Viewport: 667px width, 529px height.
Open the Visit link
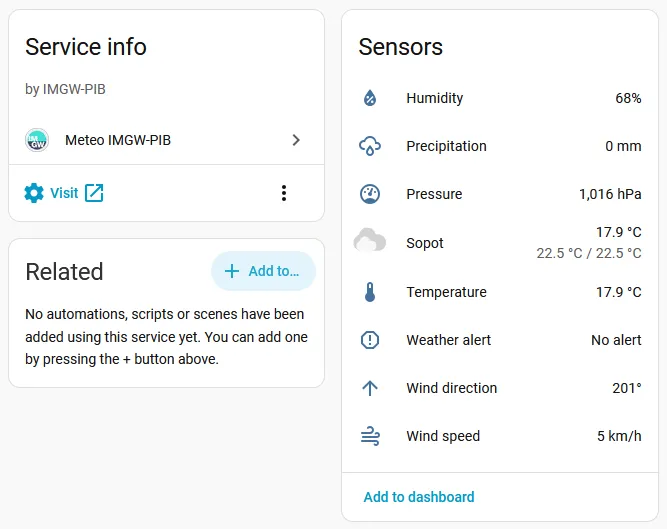(64, 193)
